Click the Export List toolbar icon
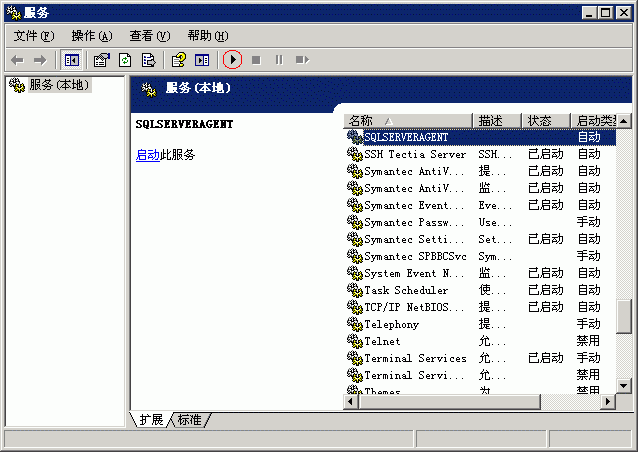638x452 pixels. (149, 60)
